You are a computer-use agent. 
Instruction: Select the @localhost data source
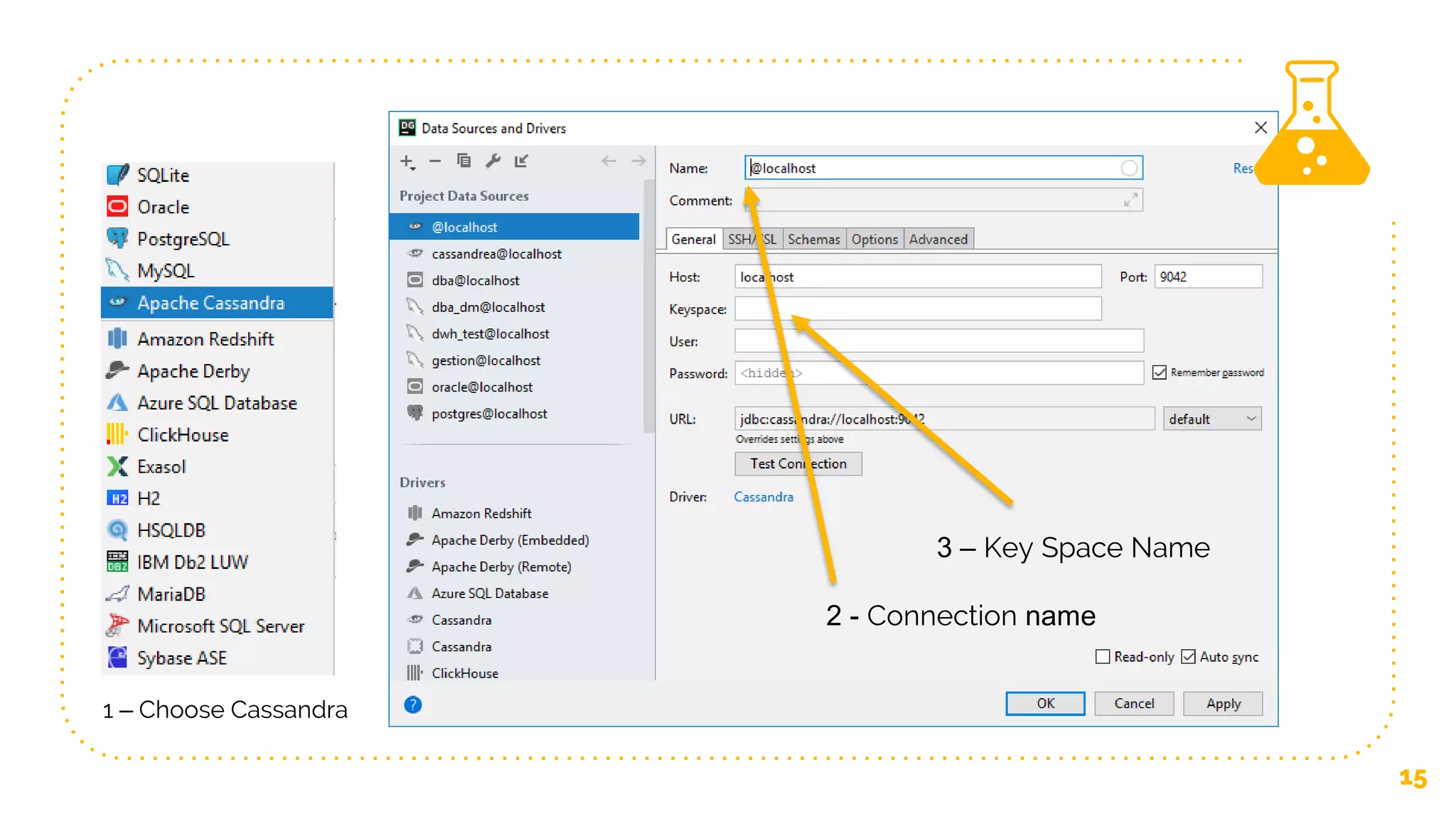click(x=515, y=227)
